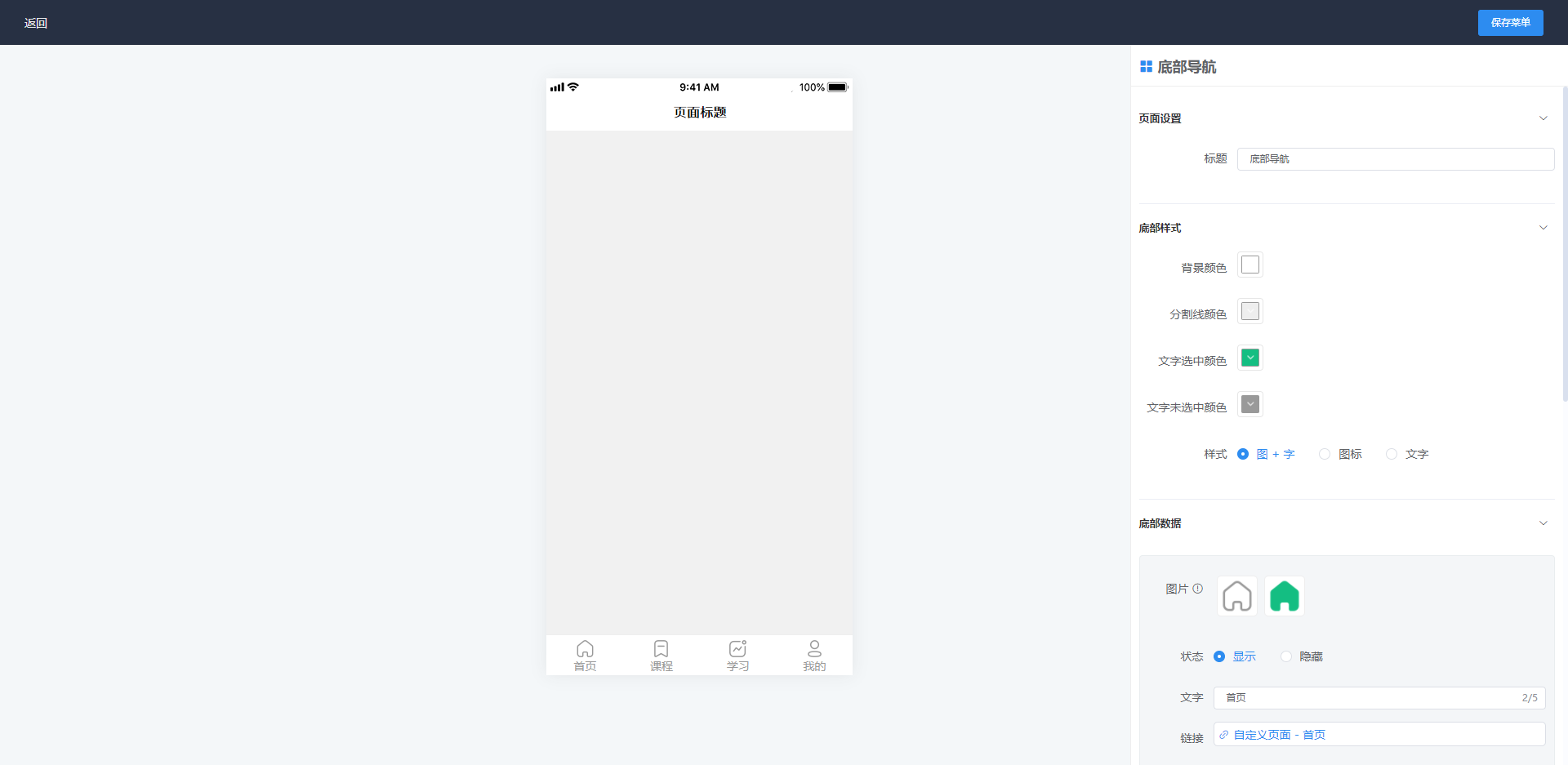Collapse the 底部样式 section
The image size is (1568, 765).
pyautogui.click(x=1543, y=228)
